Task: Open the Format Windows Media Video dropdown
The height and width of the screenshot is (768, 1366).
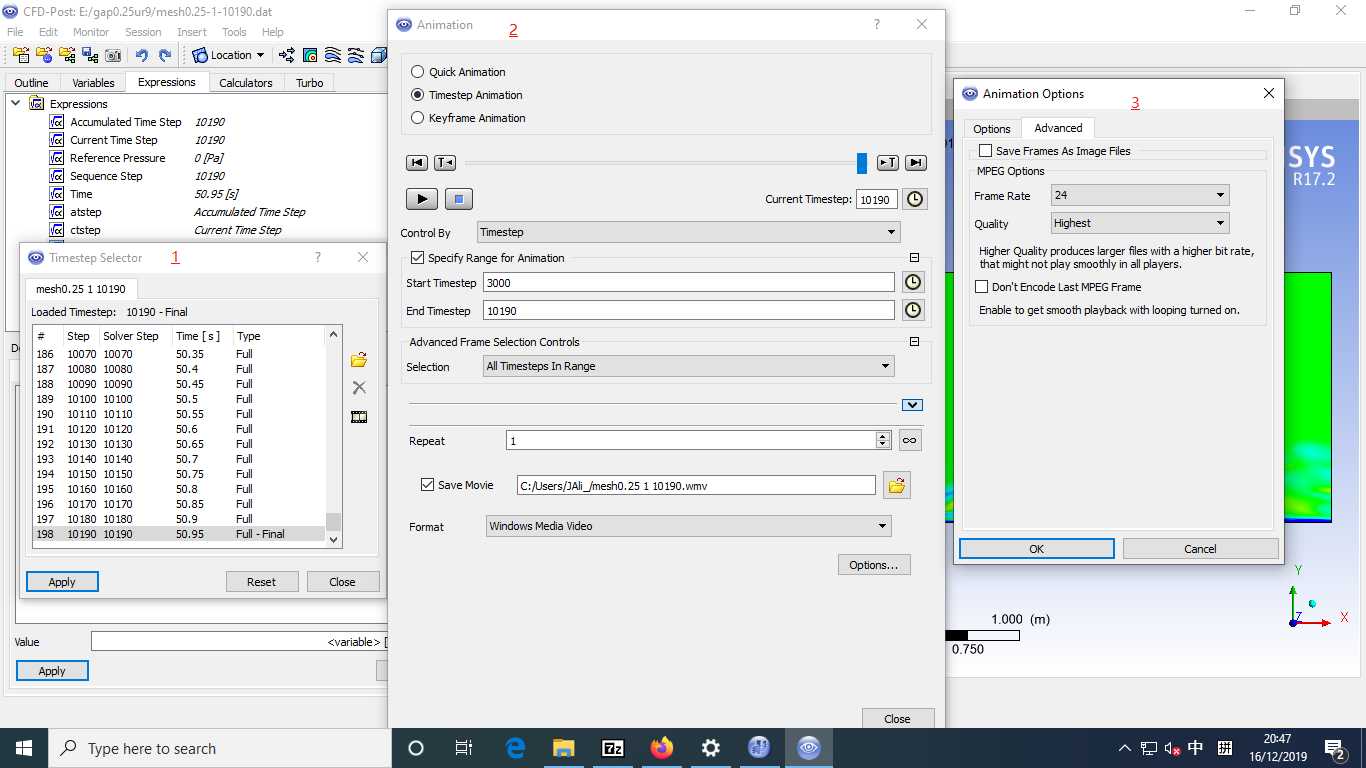Action: click(x=689, y=526)
